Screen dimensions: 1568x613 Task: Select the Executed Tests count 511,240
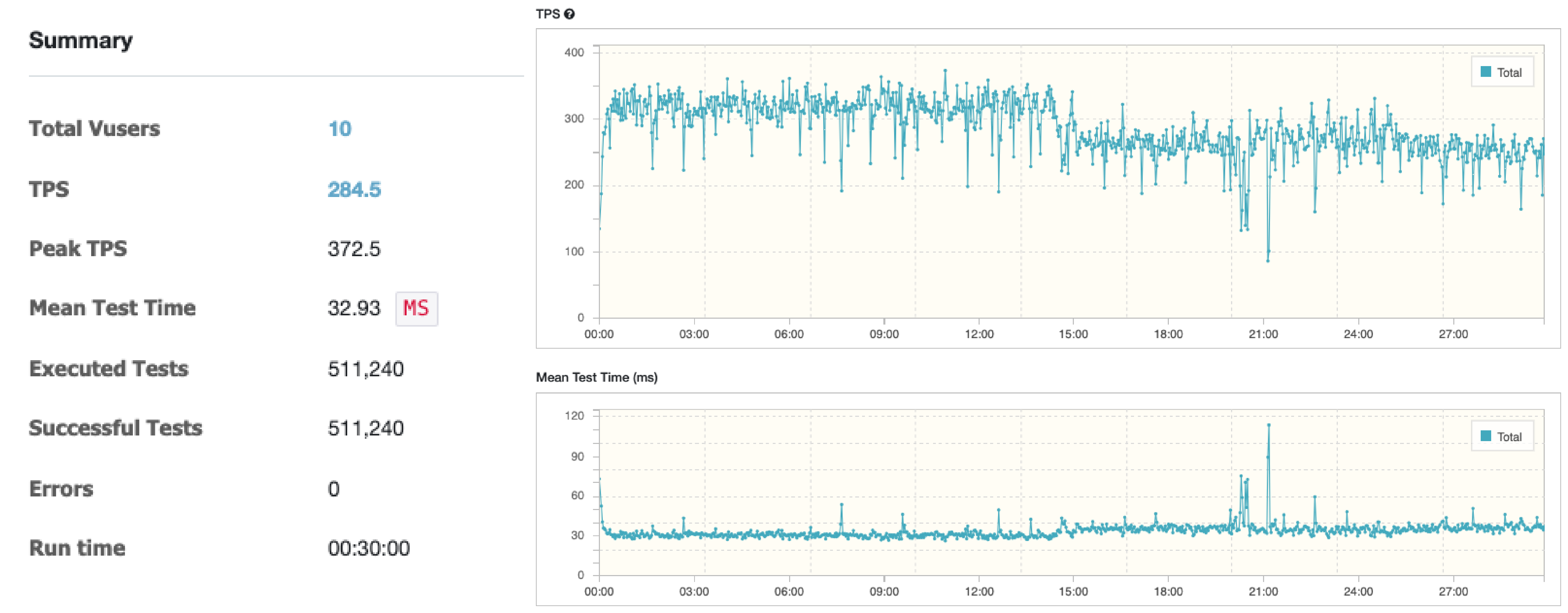[x=366, y=369]
